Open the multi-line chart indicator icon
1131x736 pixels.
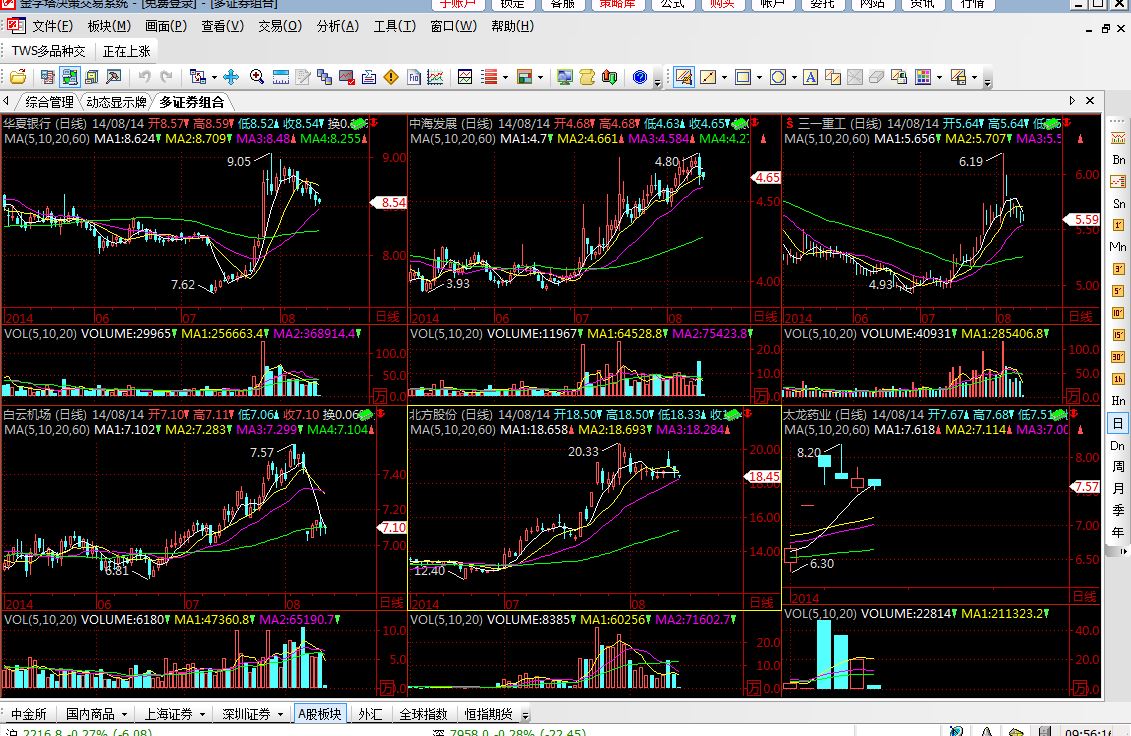tap(435, 76)
